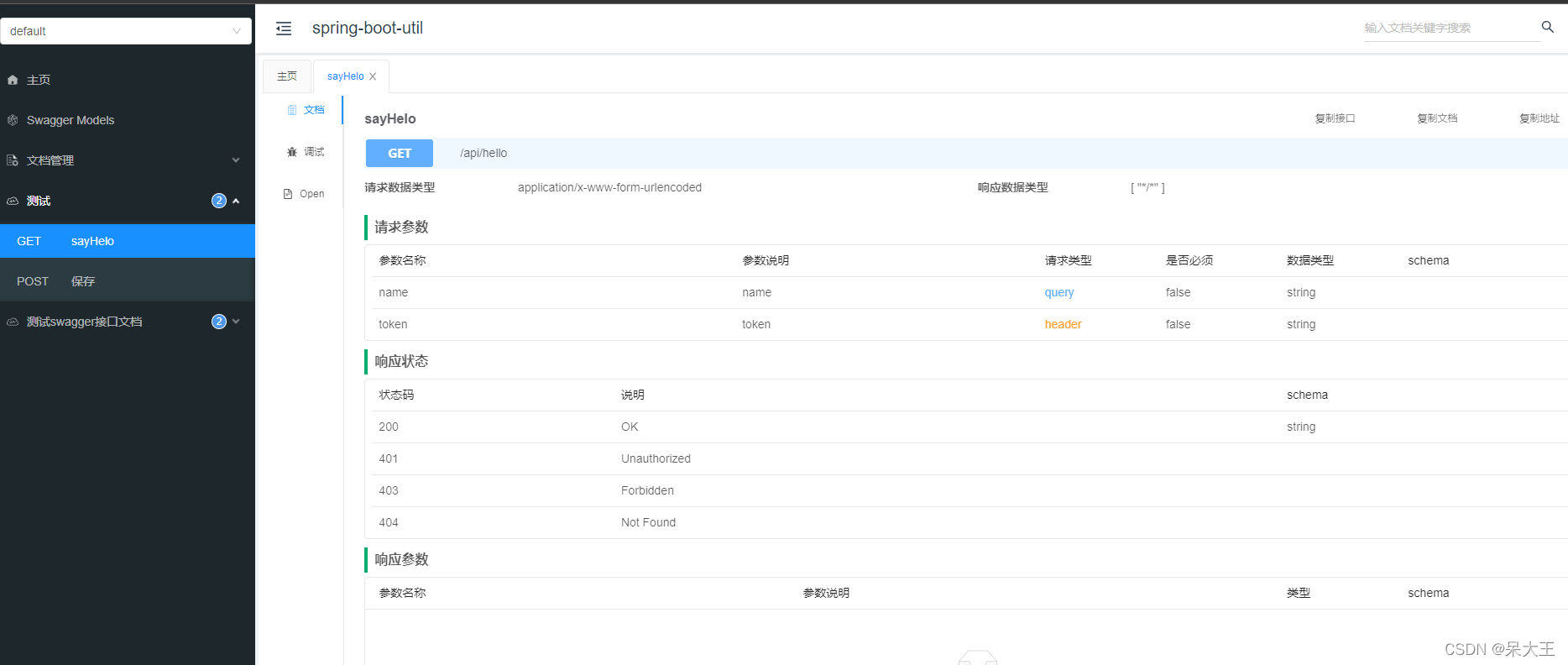1568x665 pixels.
Task: Click status code 200
Action: (x=389, y=427)
